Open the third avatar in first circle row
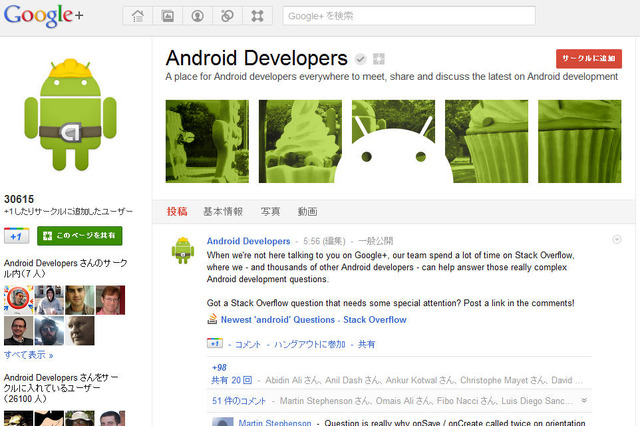This screenshot has height=426, width=640. 80,300
